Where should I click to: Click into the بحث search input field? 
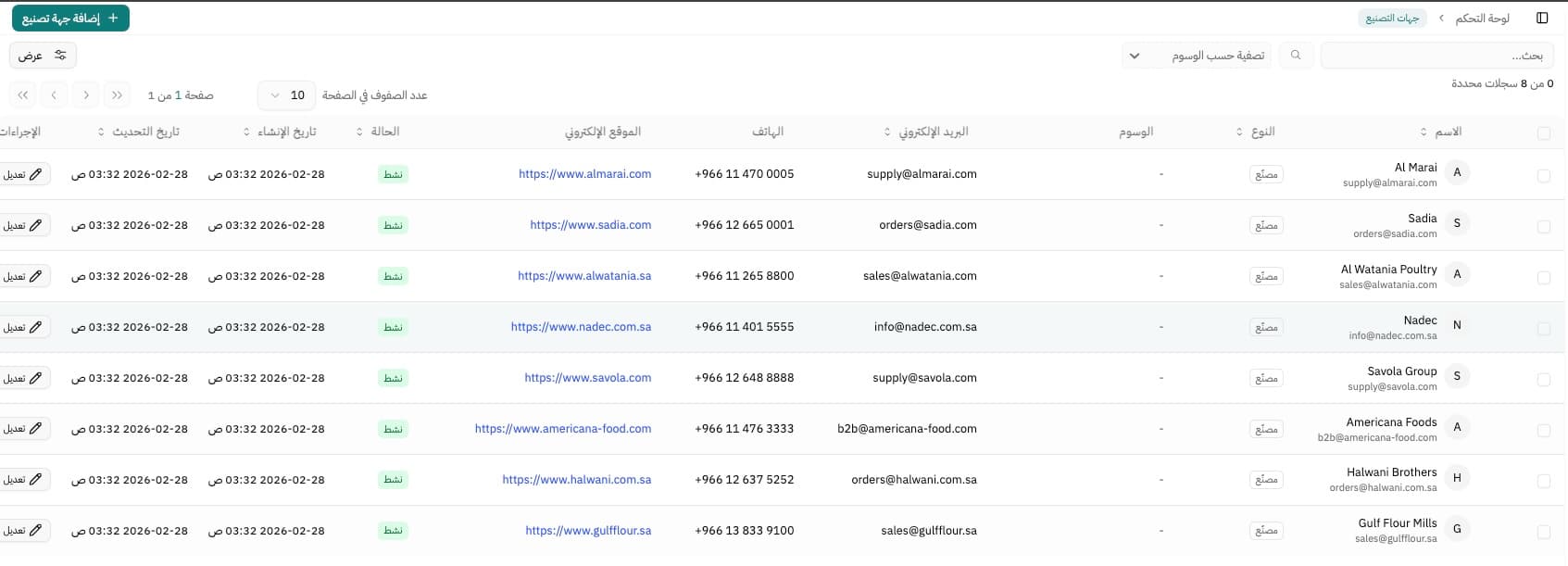pos(1438,56)
